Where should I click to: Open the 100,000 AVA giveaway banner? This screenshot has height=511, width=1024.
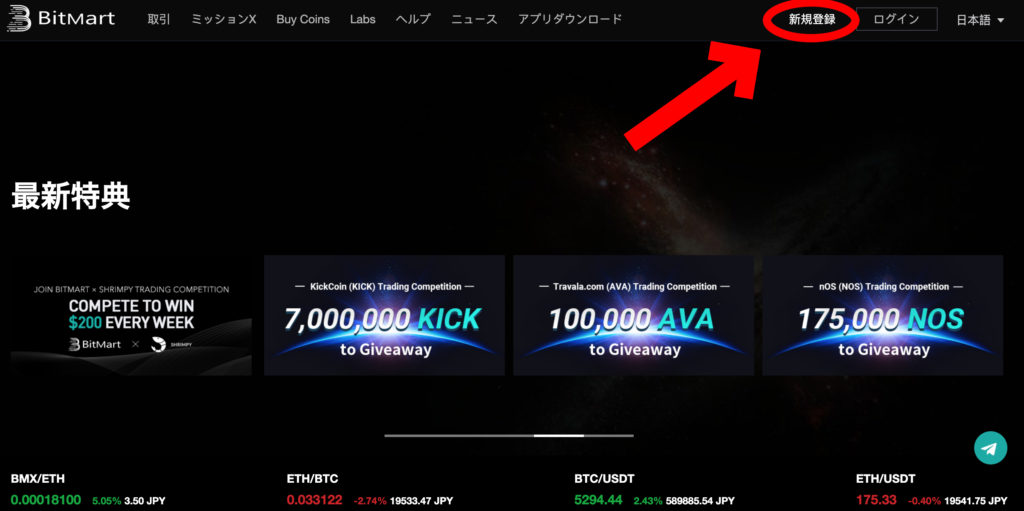(633, 315)
